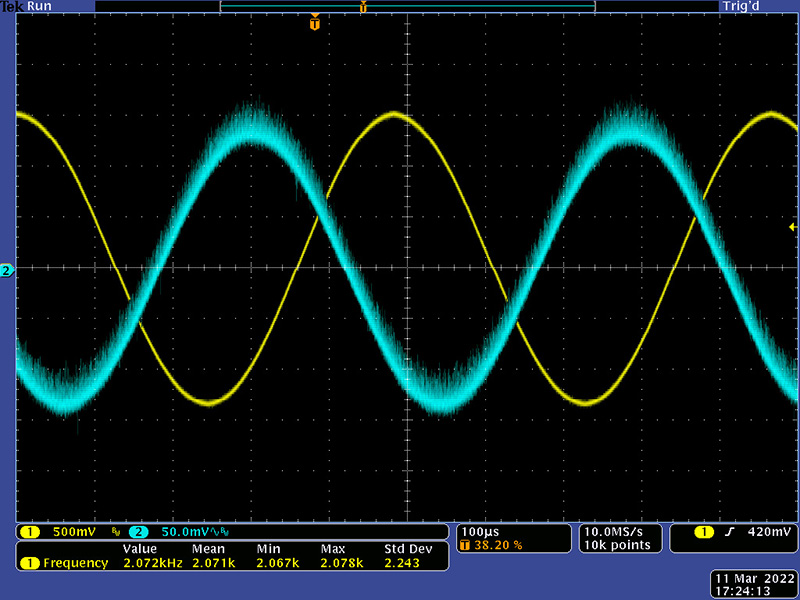800x600 pixels.
Task: Click the trigger rising edge slope icon
Action: point(730,532)
